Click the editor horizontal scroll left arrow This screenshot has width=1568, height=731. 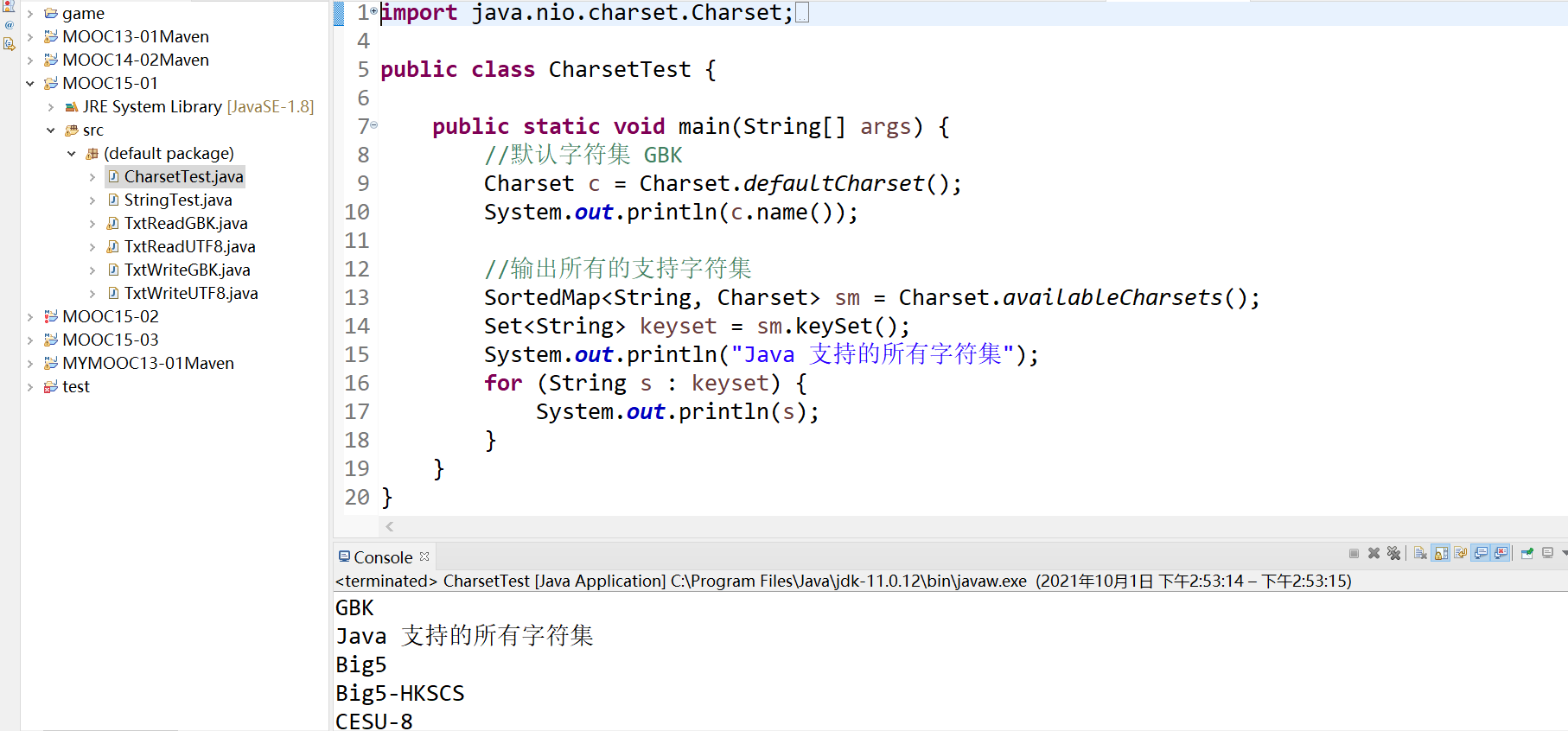tap(390, 526)
